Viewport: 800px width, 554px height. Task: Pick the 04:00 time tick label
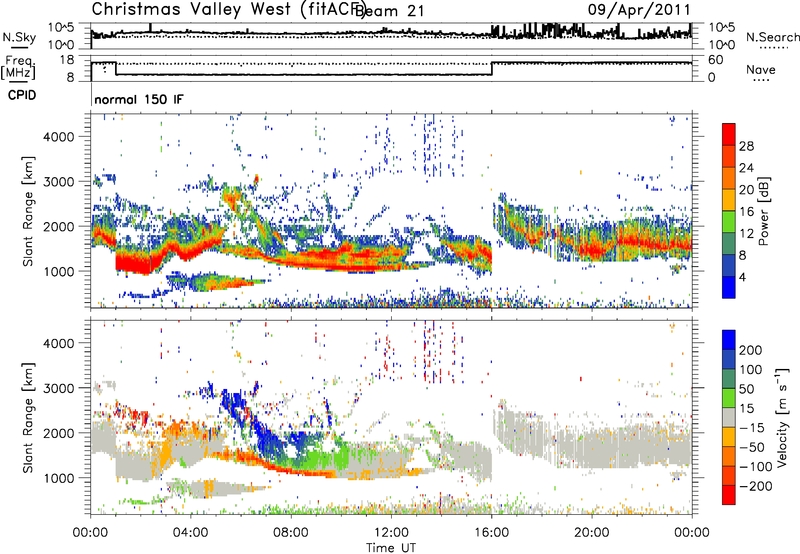point(190,533)
